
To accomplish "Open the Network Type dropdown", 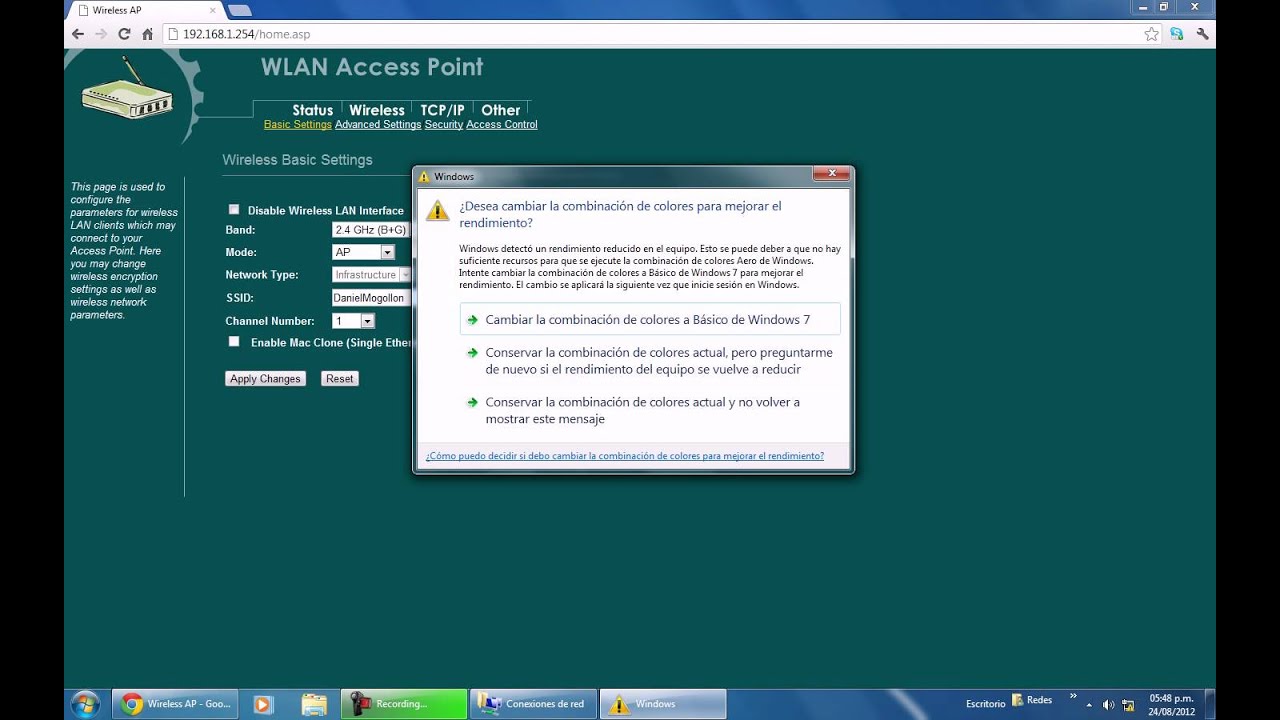I will coord(371,274).
